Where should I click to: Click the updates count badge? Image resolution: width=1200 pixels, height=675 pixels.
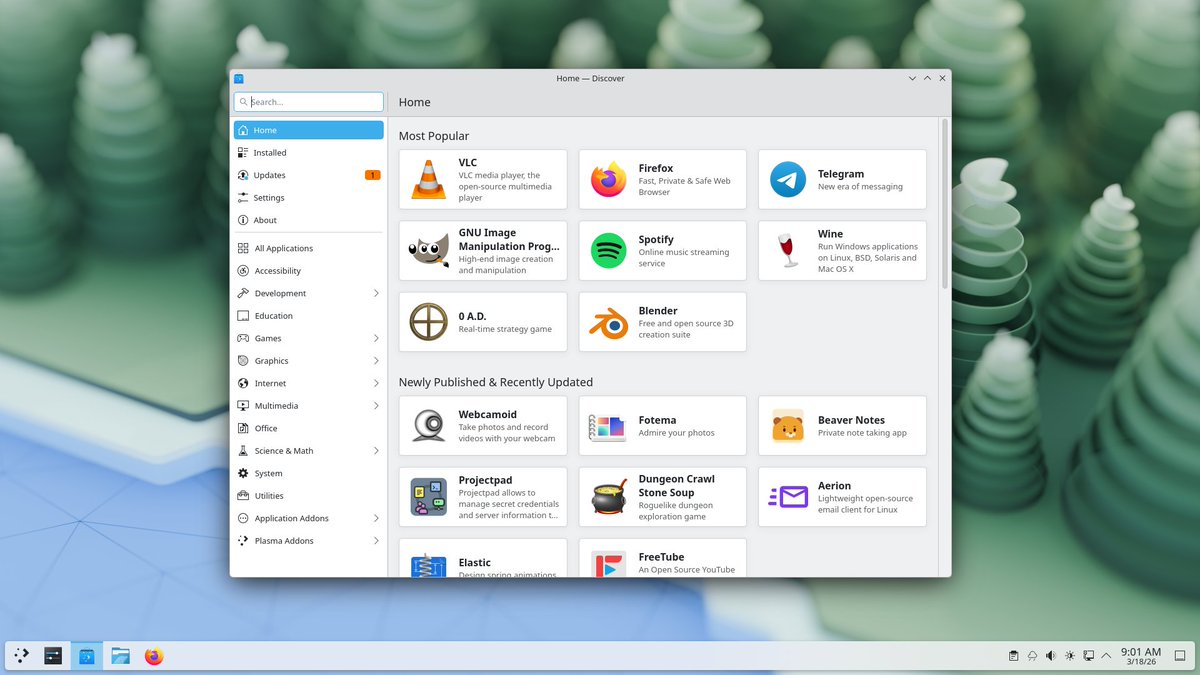[372, 175]
